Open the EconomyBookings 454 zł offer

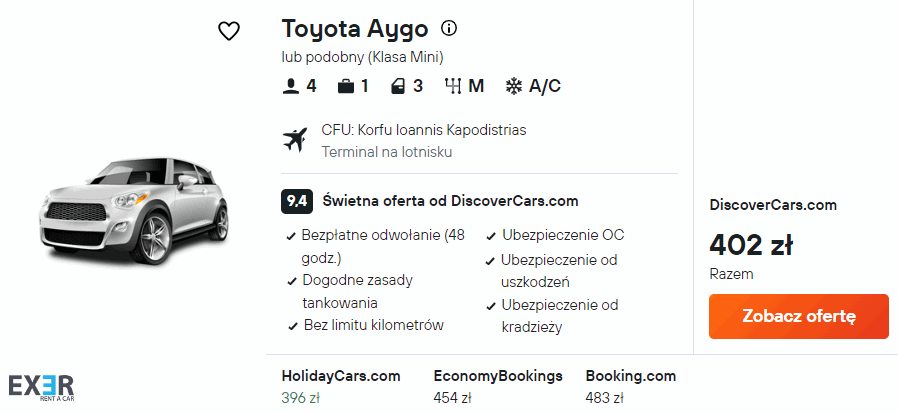click(497, 386)
